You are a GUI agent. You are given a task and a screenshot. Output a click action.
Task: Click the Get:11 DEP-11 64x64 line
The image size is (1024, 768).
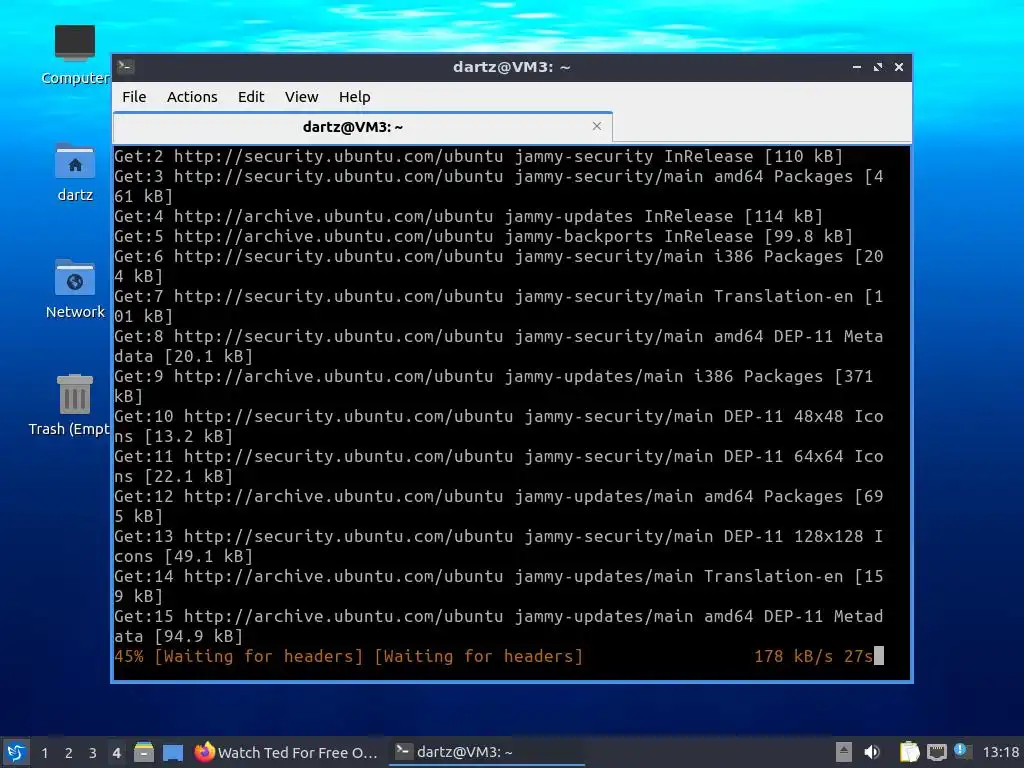pyautogui.click(x=499, y=466)
